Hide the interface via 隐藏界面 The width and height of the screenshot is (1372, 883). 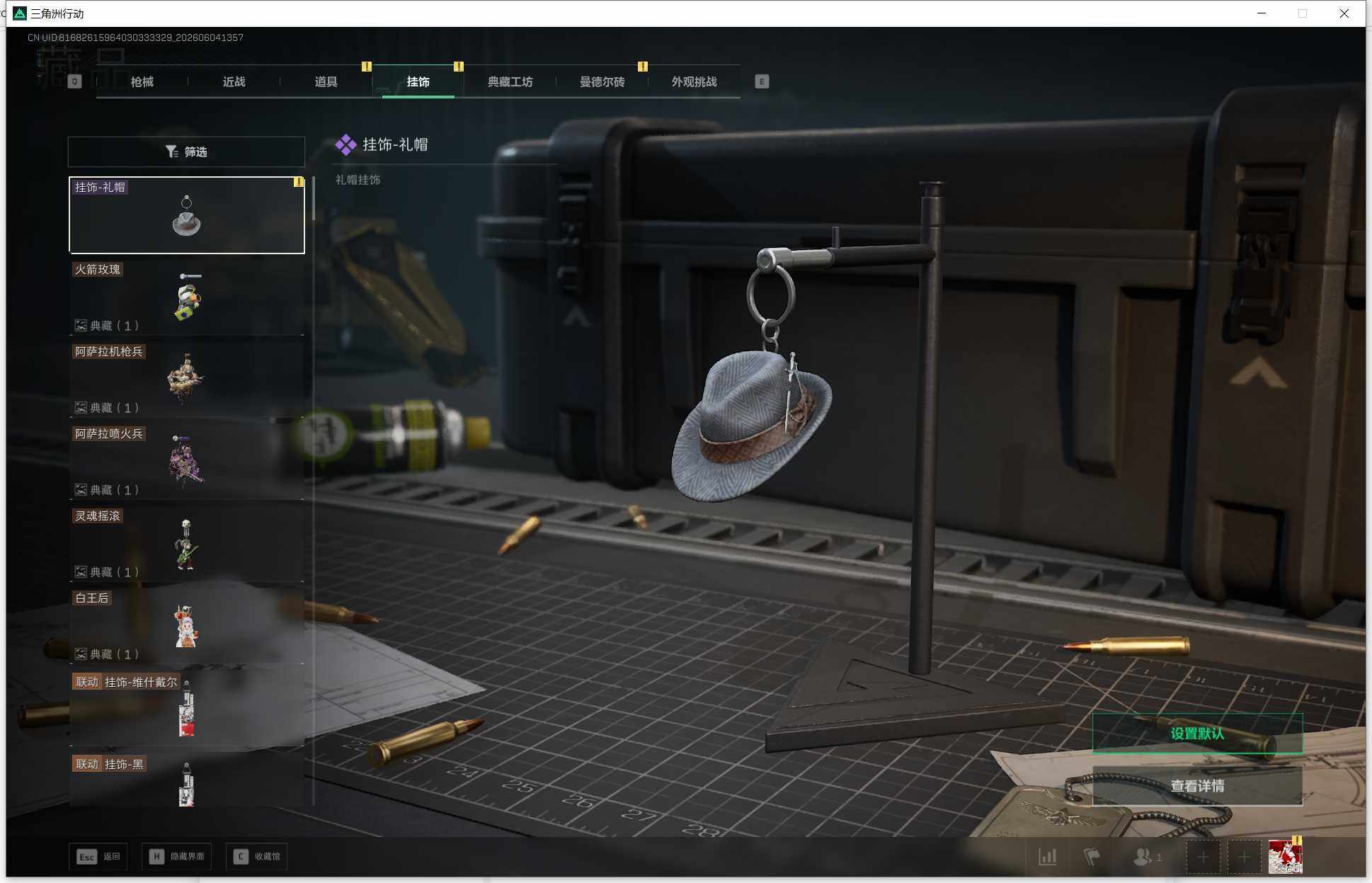coord(176,857)
